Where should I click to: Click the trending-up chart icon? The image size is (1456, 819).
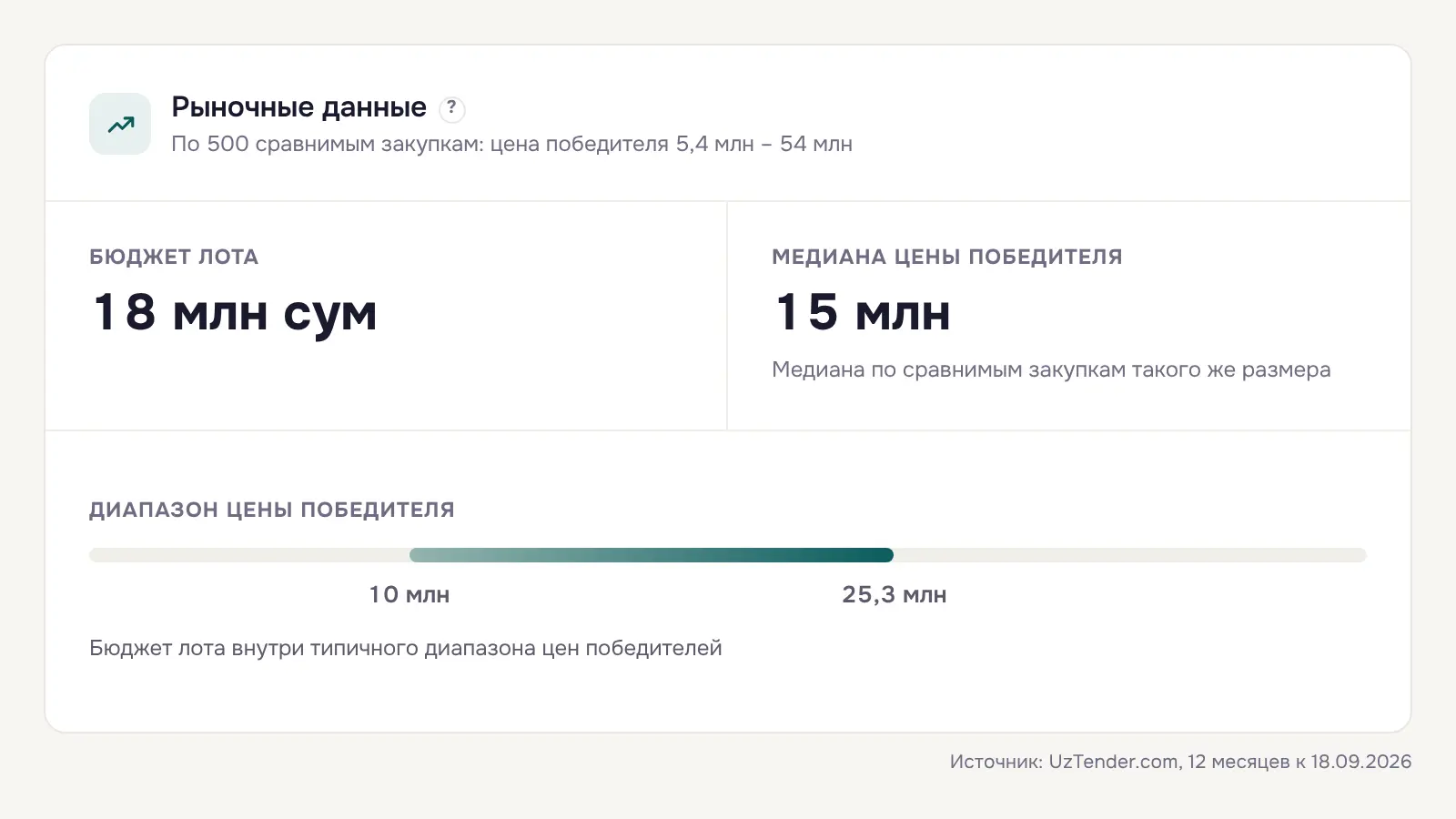point(120,124)
